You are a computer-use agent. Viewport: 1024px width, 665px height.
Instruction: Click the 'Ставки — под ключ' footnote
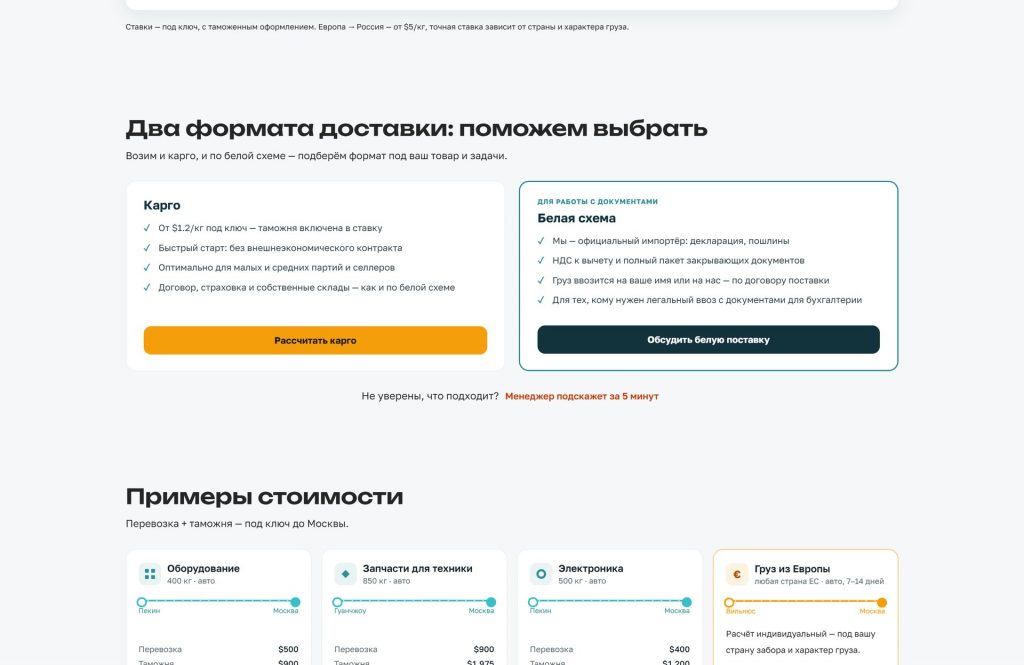[x=377, y=27]
